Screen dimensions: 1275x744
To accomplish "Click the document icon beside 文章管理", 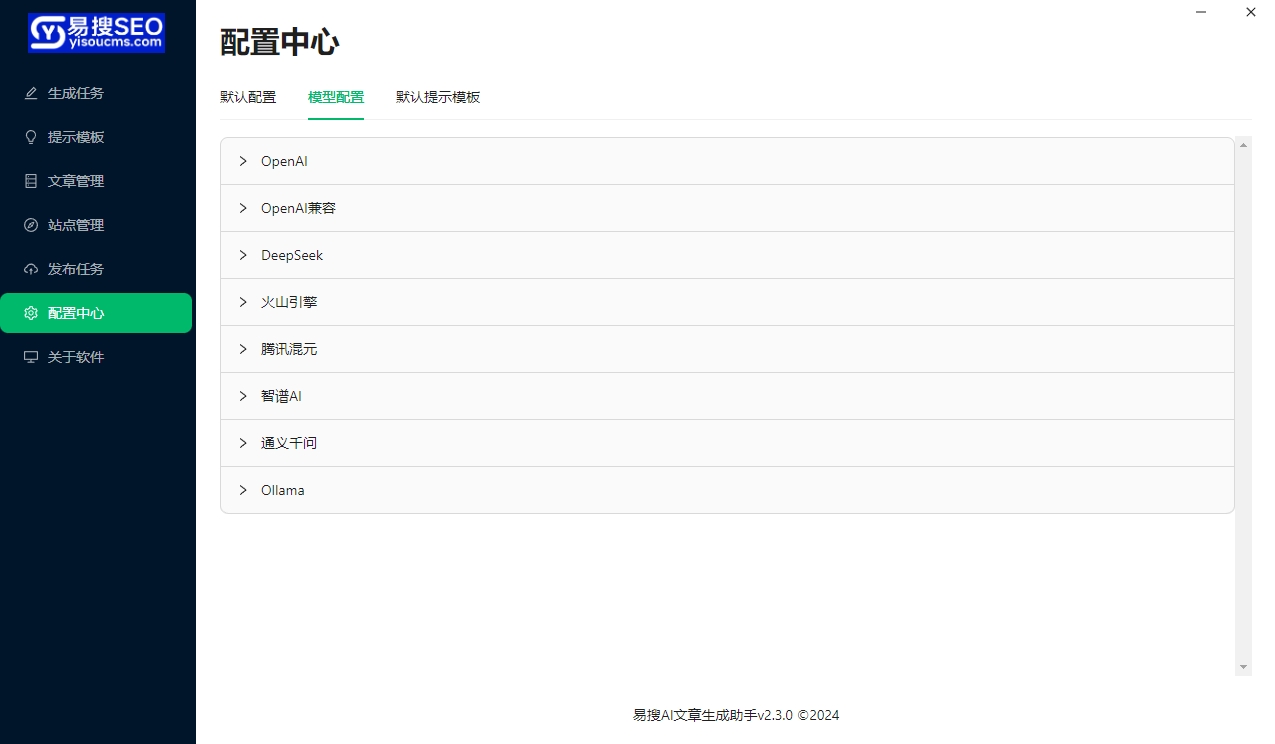I will point(31,181).
